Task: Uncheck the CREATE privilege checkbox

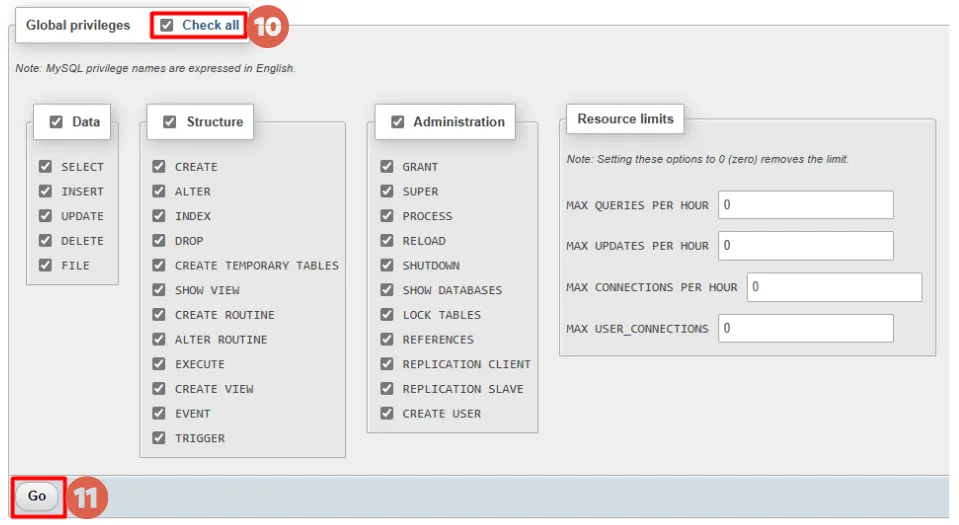Action: 159,166
